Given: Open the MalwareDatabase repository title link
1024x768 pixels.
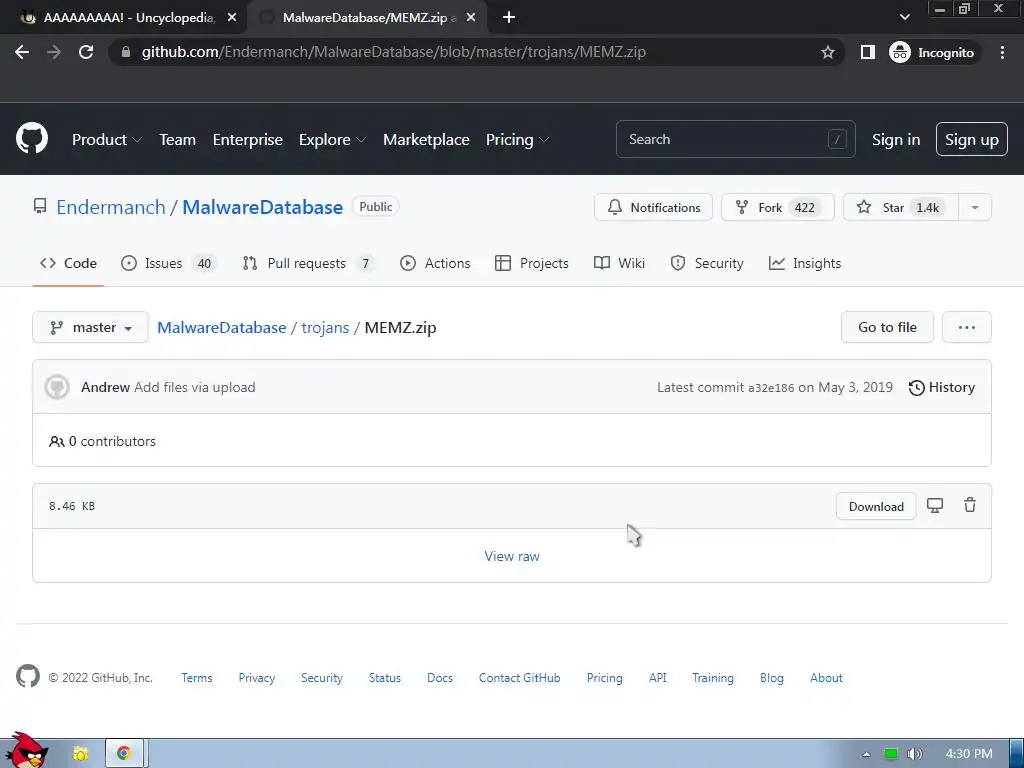Looking at the screenshot, I should pyautogui.click(x=263, y=207).
